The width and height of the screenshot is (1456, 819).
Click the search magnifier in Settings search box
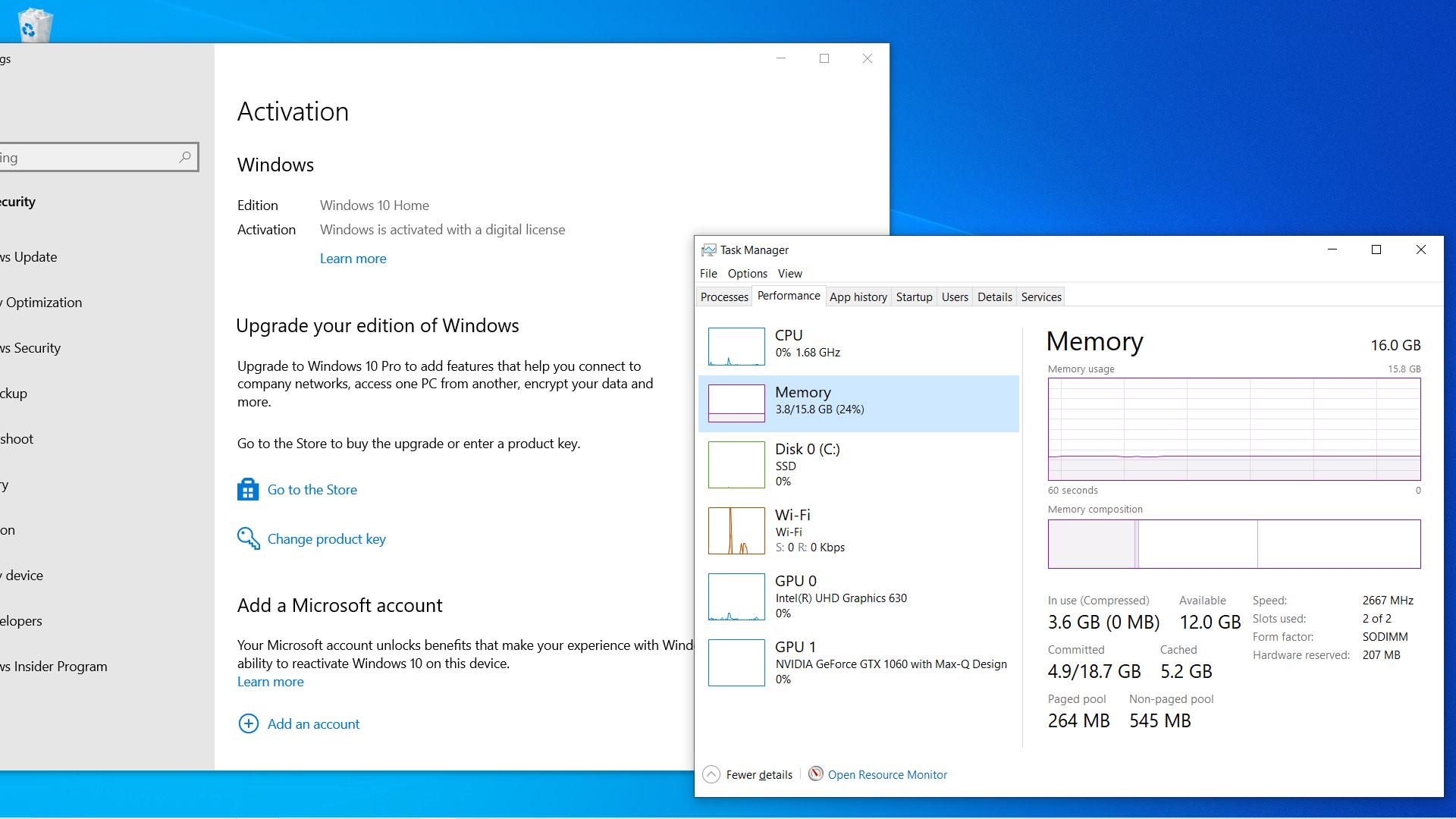tap(184, 157)
